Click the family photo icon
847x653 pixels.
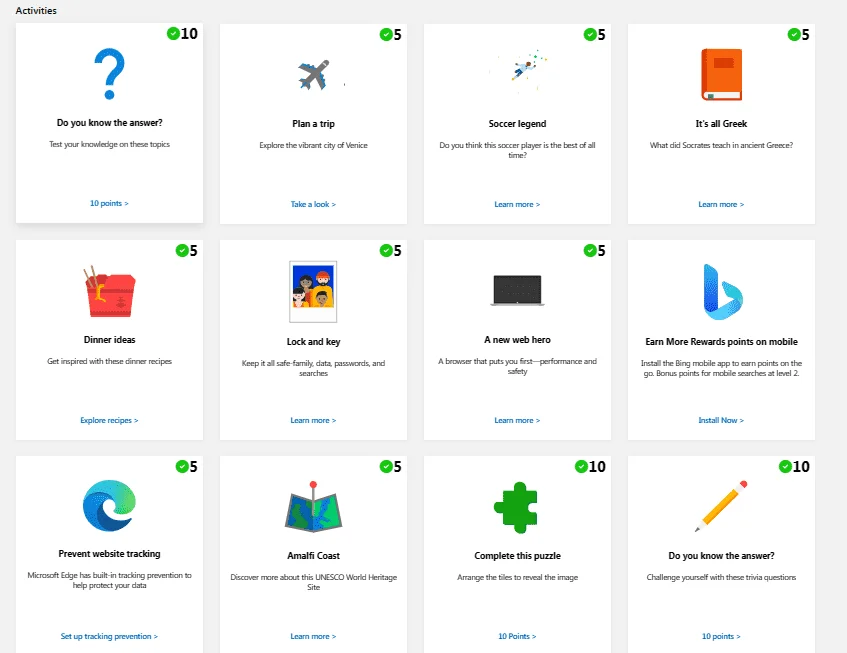click(313, 292)
